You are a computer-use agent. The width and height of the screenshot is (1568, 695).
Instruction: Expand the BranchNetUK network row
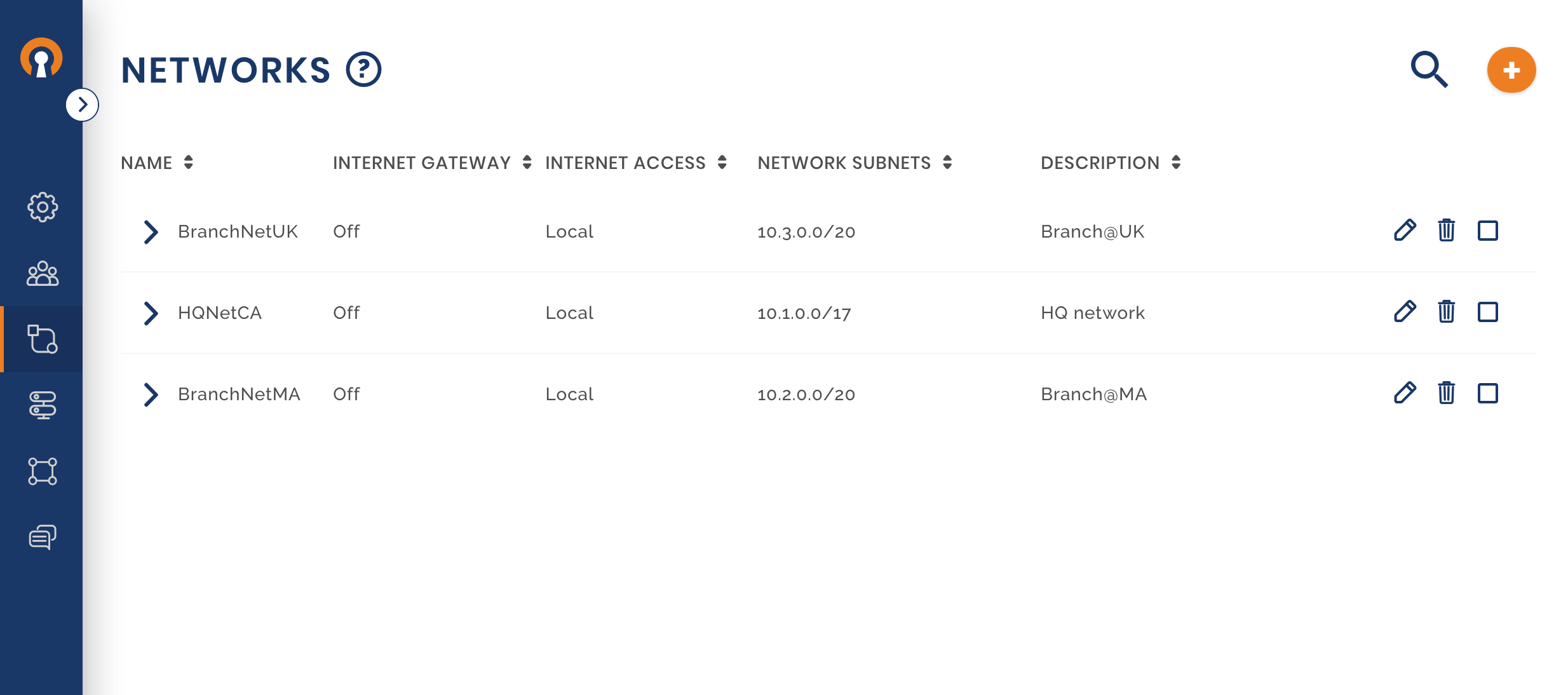pos(151,232)
